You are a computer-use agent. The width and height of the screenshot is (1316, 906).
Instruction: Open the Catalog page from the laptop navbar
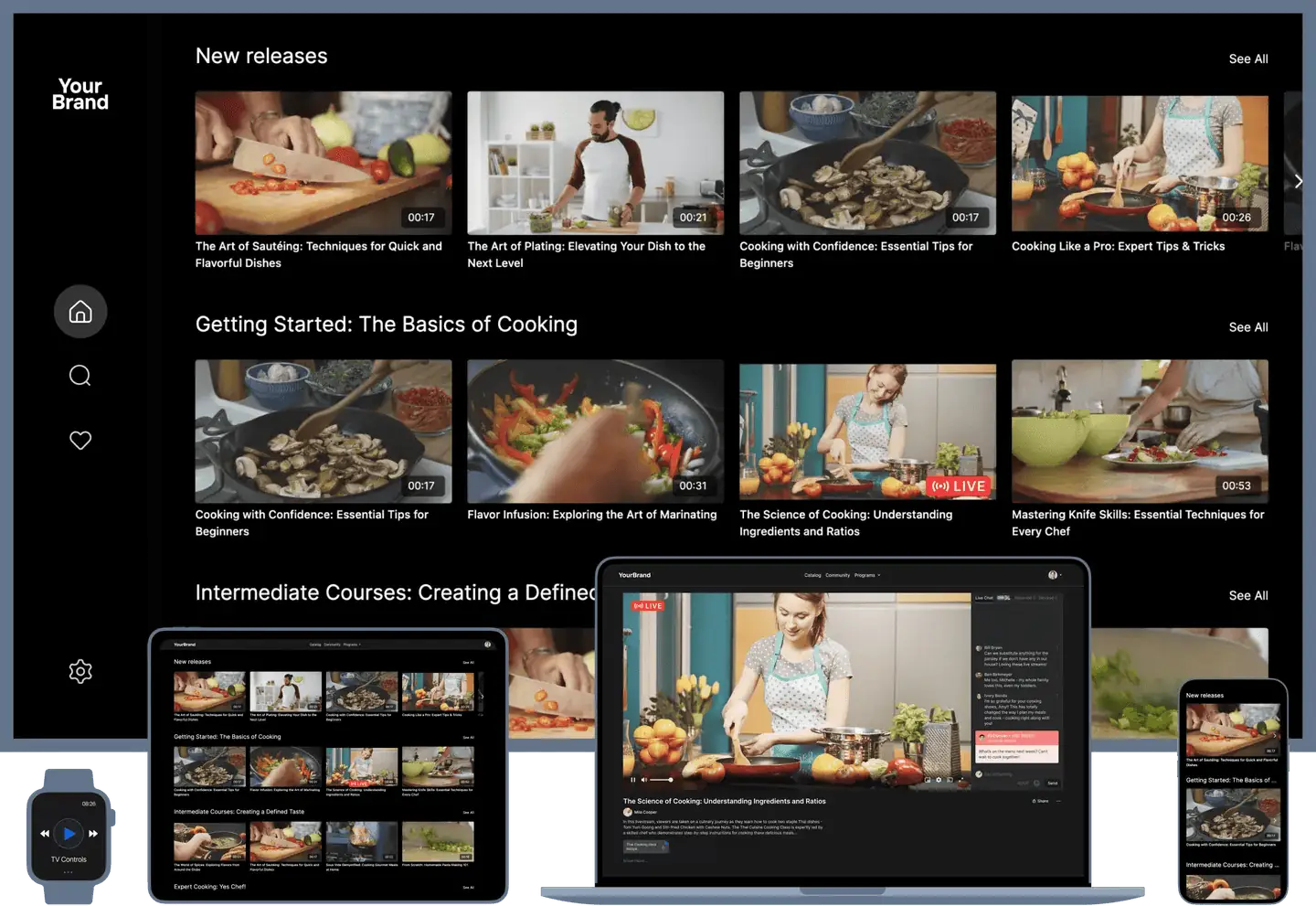[x=812, y=575]
